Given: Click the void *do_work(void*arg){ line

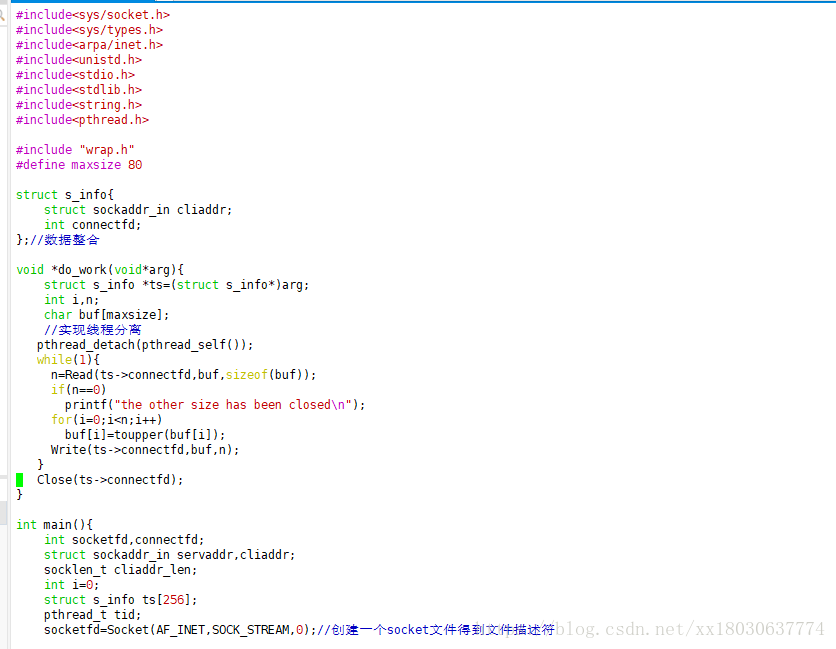Looking at the screenshot, I should click(x=100, y=270).
